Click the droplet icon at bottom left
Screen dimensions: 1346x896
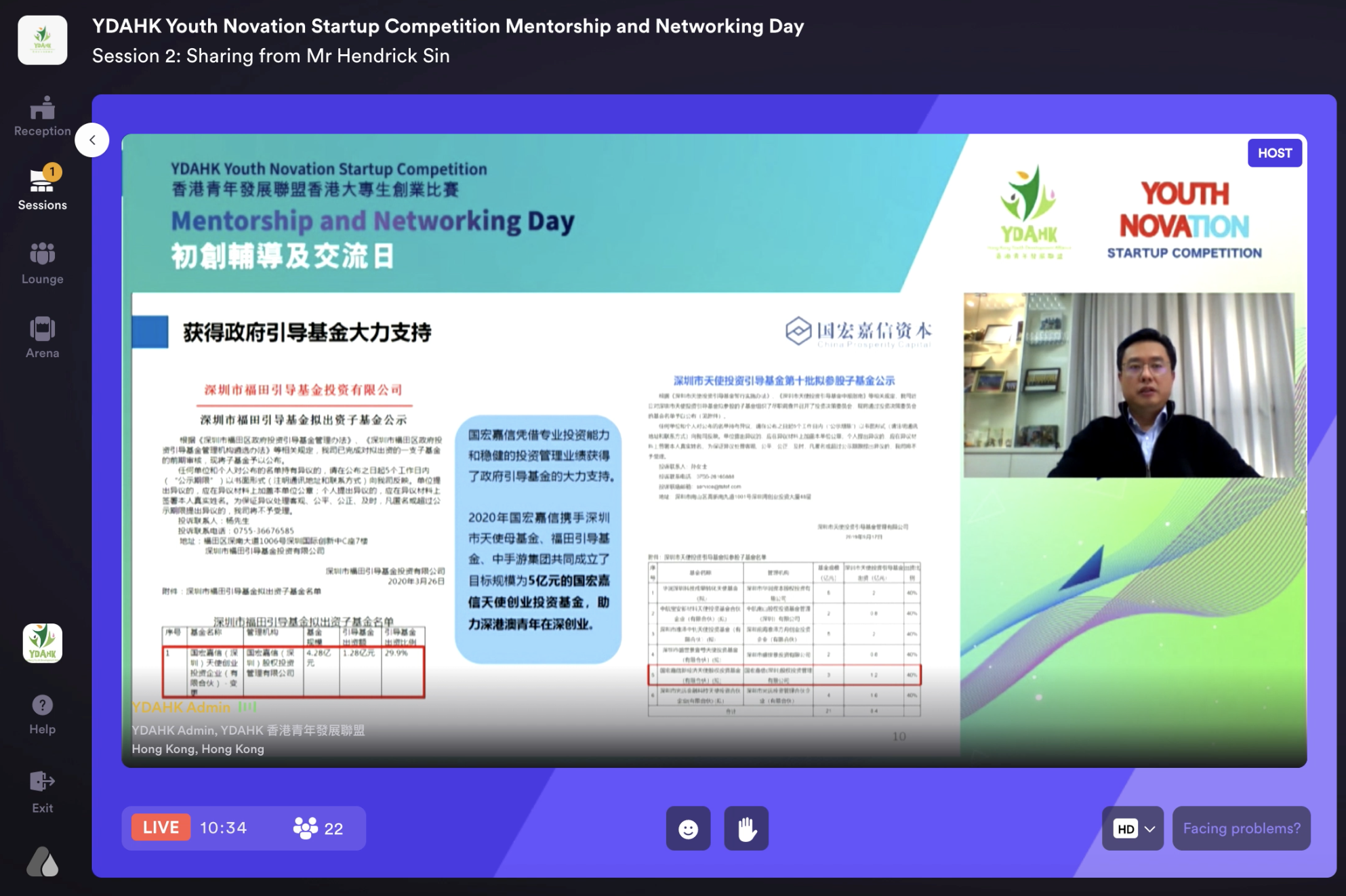(42, 862)
